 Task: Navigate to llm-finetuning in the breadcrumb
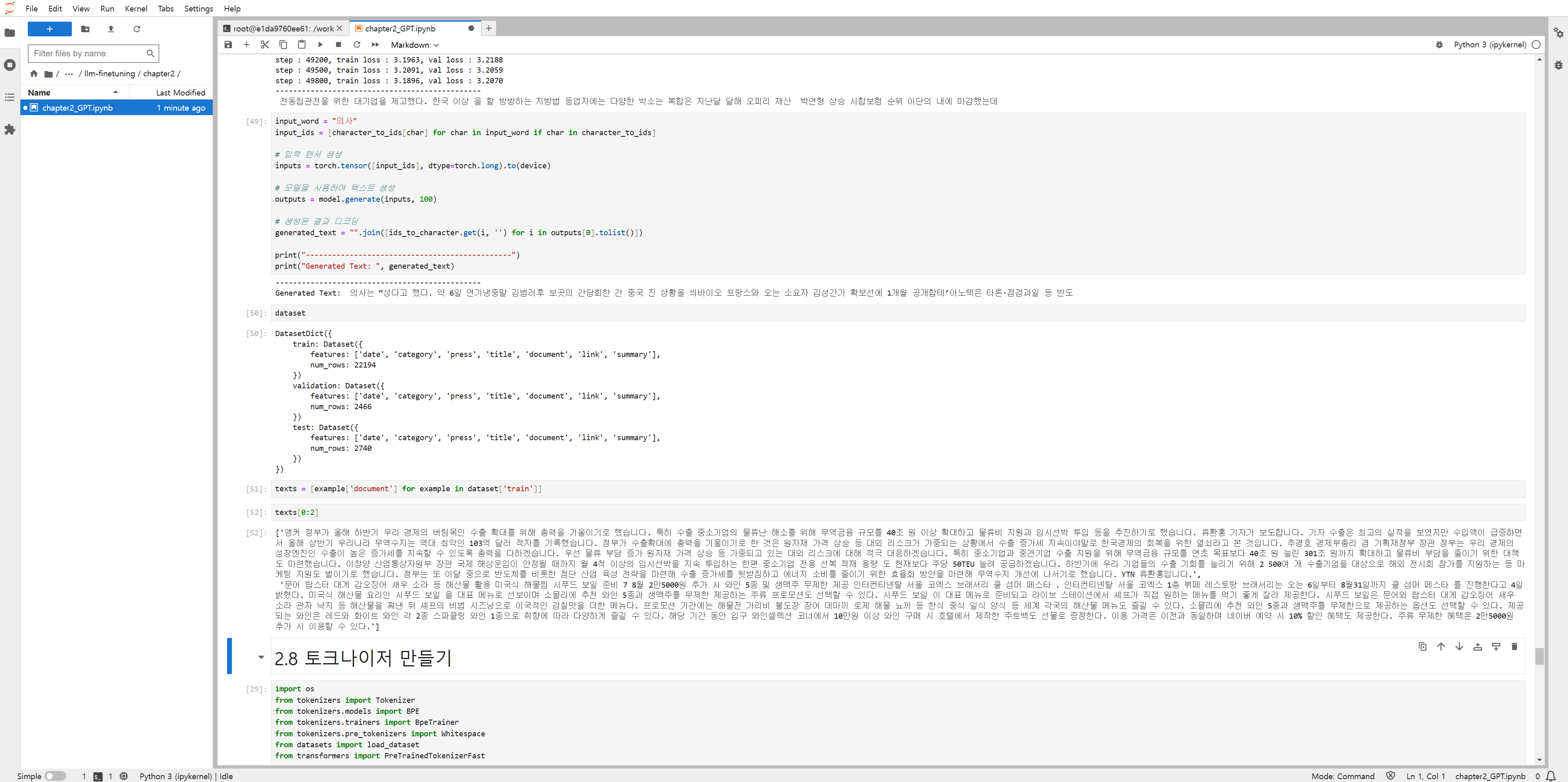pos(109,74)
